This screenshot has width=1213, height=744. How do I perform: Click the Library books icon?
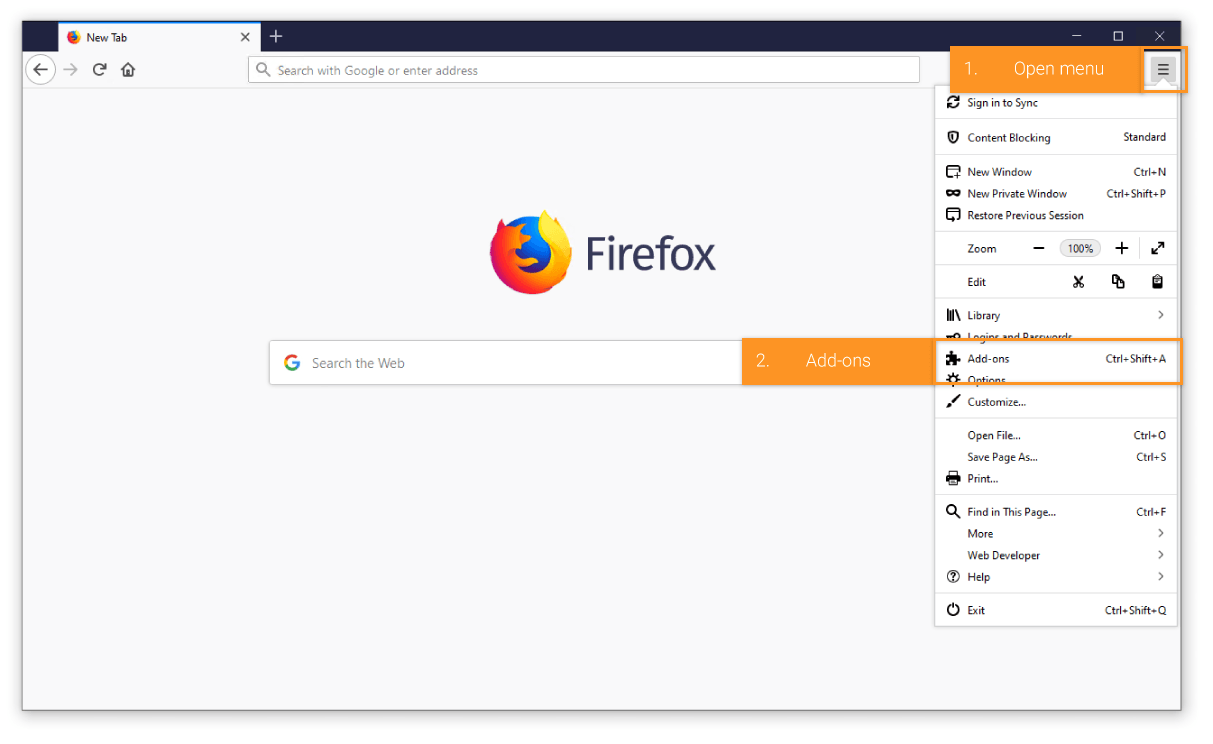(x=953, y=315)
